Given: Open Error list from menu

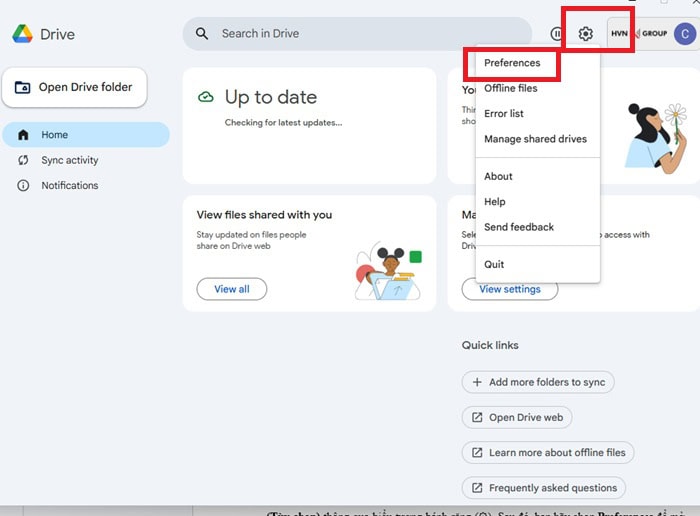Looking at the screenshot, I should coord(504,114).
